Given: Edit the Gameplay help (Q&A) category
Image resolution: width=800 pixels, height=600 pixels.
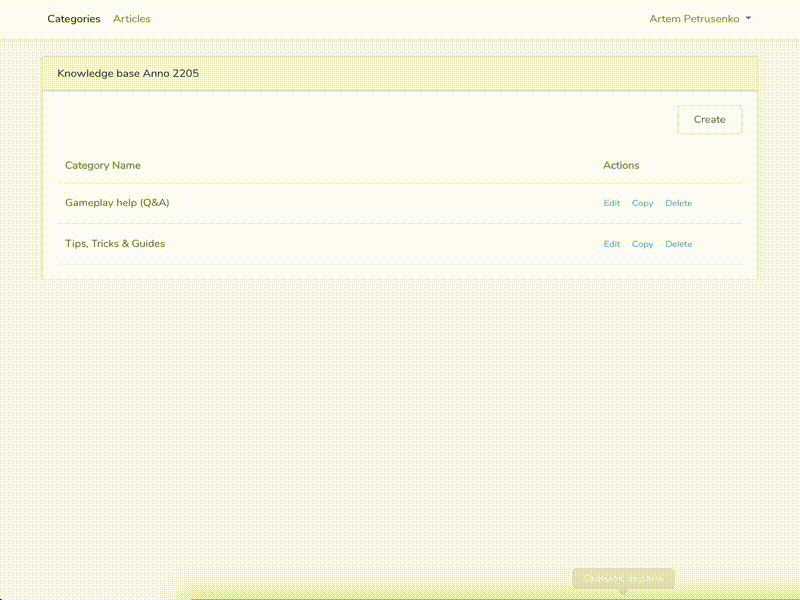Looking at the screenshot, I should 612,203.
